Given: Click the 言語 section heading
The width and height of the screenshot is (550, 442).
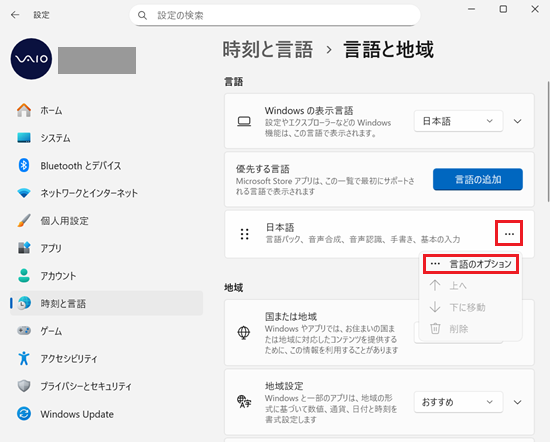Looking at the screenshot, I should click(234, 82).
